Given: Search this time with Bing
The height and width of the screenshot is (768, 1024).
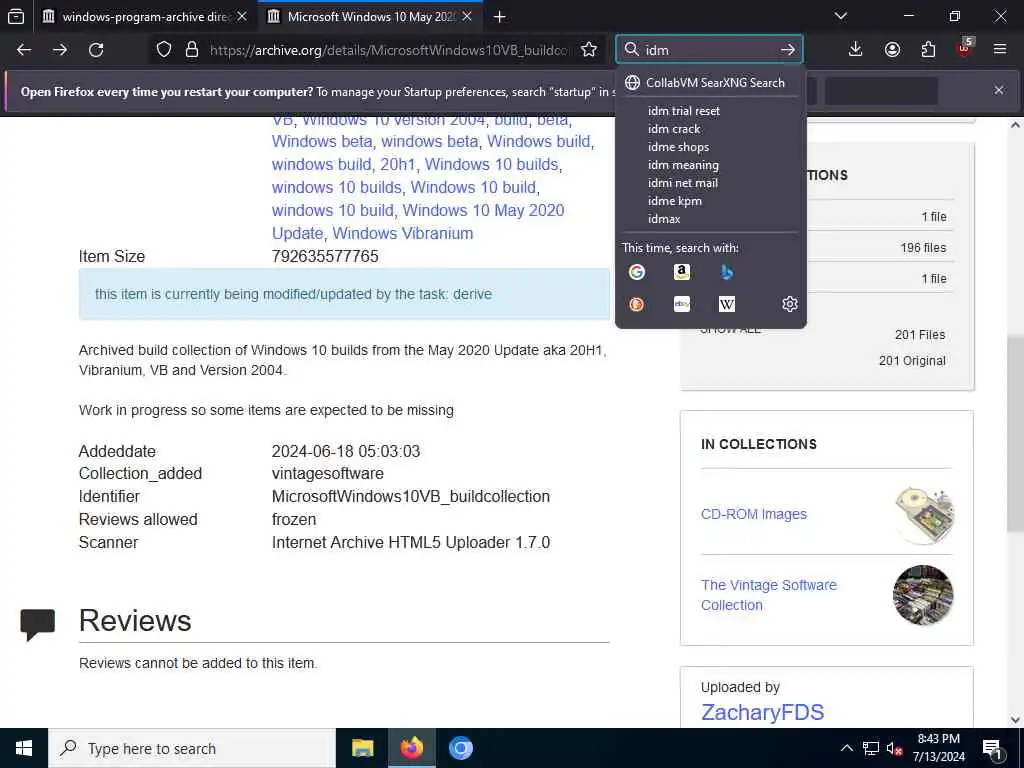Looking at the screenshot, I should [x=727, y=272].
